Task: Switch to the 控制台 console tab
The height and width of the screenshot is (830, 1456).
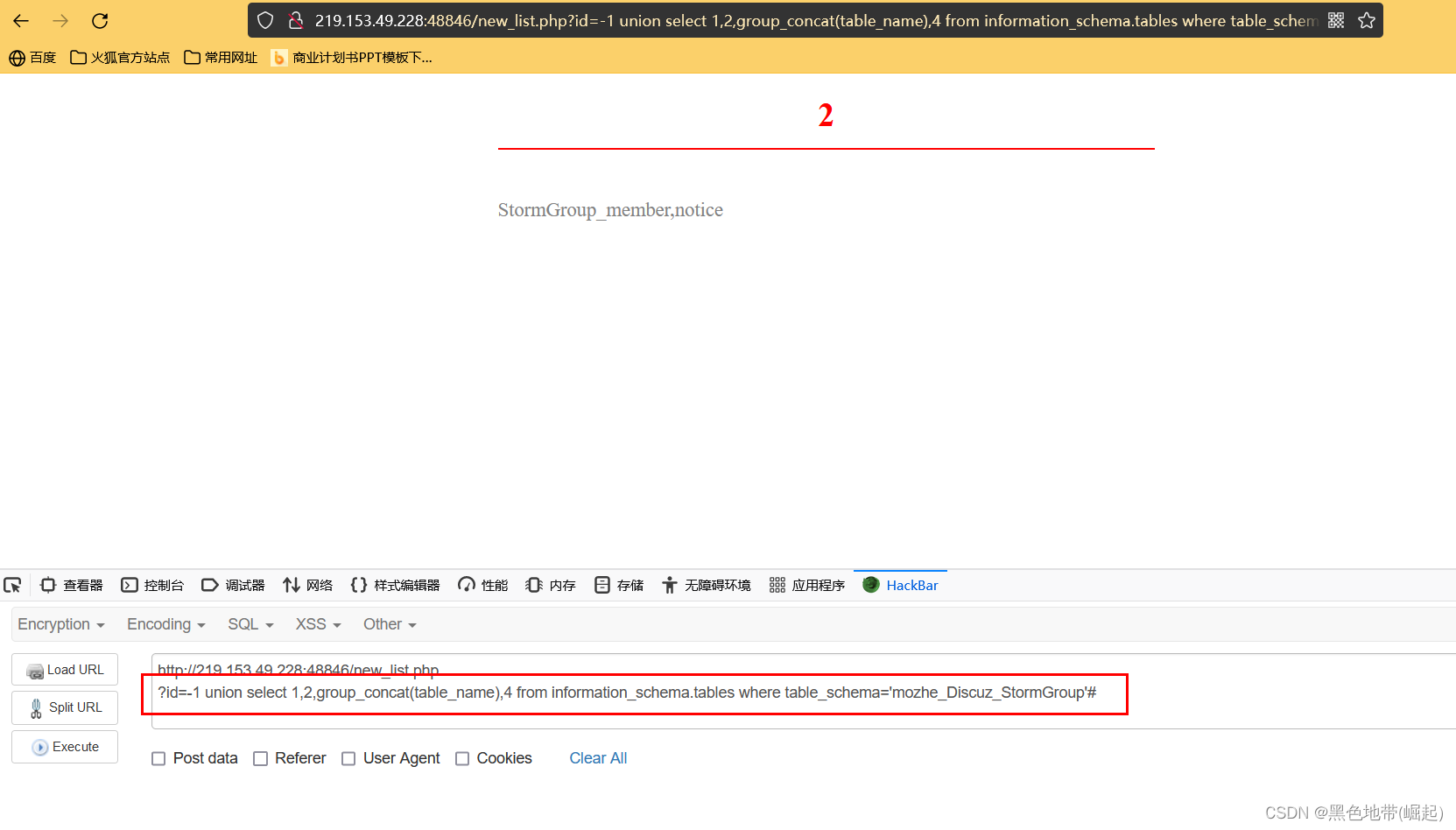Action: 152,585
